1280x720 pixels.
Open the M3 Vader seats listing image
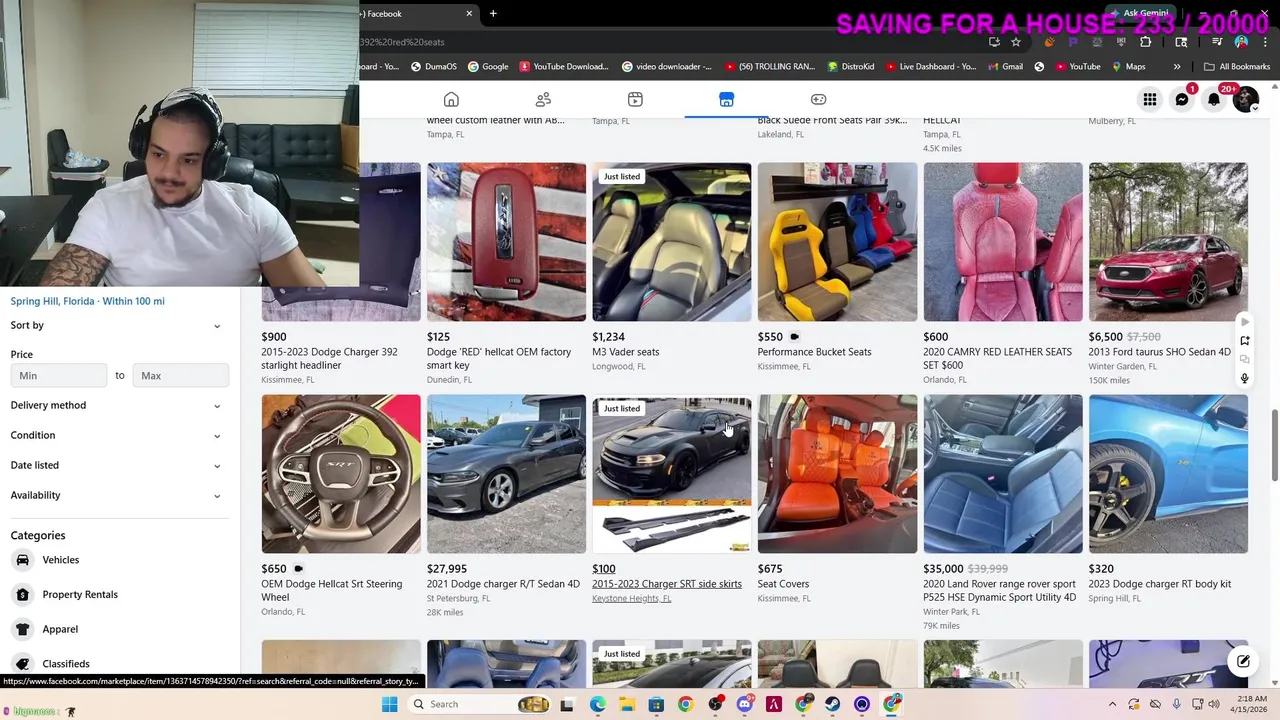click(671, 242)
